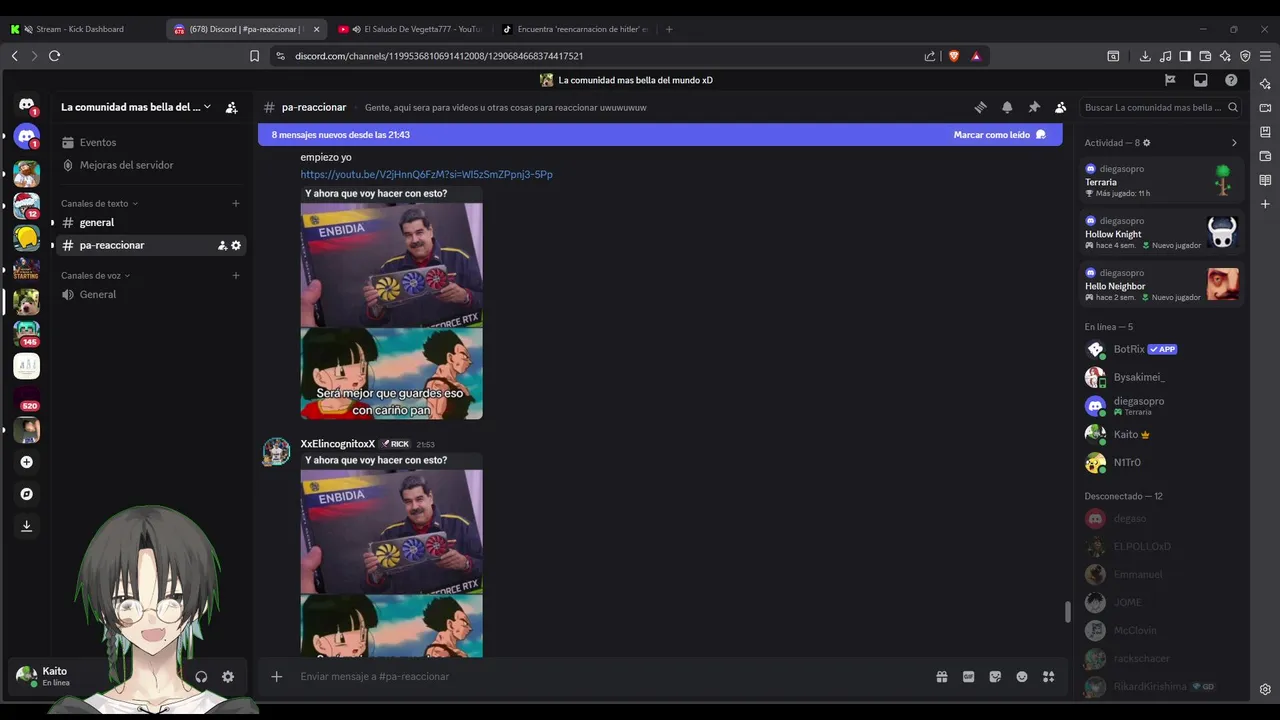This screenshot has height=720, width=1280.
Task: Open a new browser tab
Action: tap(669, 29)
